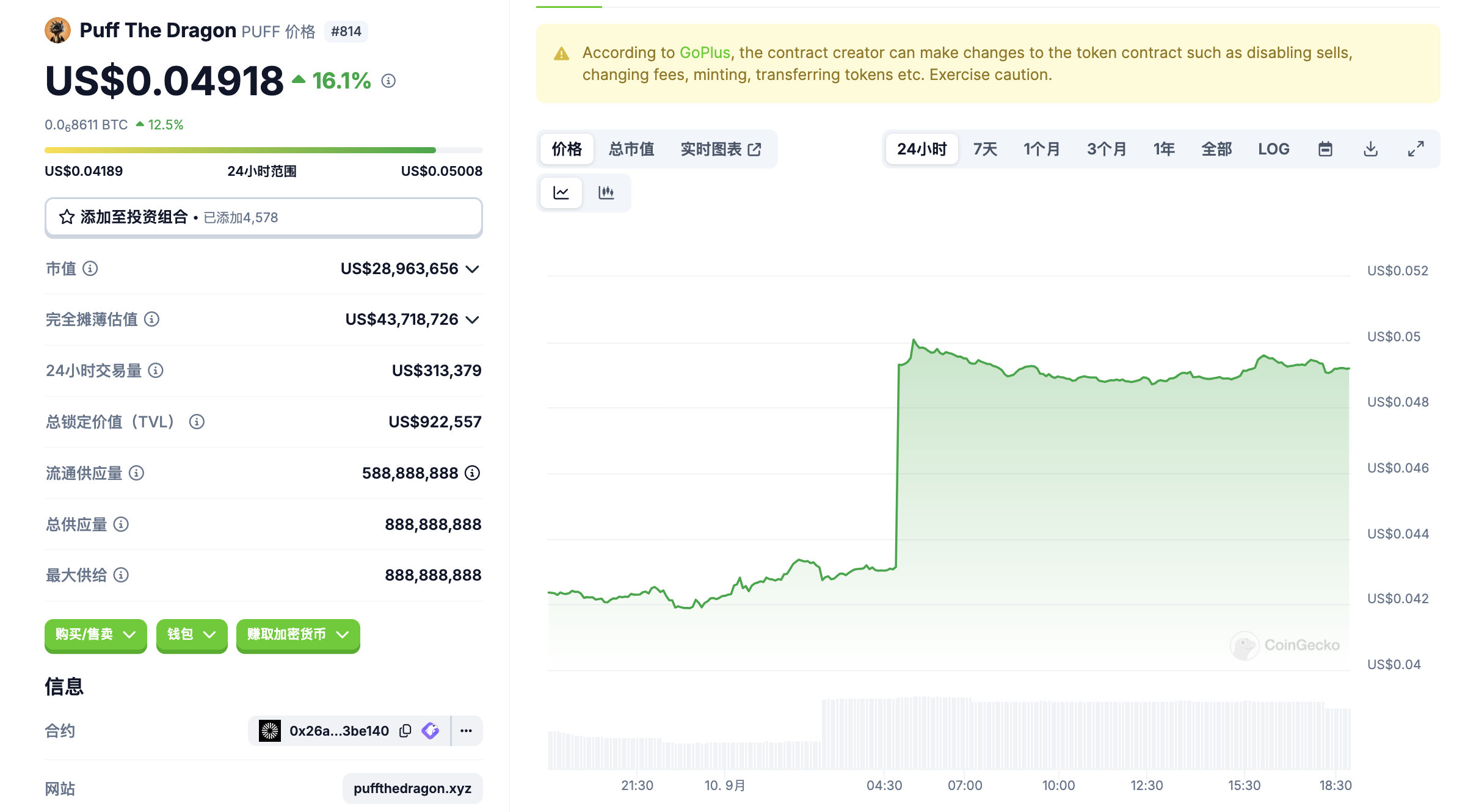Switch to the 总市值 tab
This screenshot has height=812, width=1479.
(x=631, y=149)
